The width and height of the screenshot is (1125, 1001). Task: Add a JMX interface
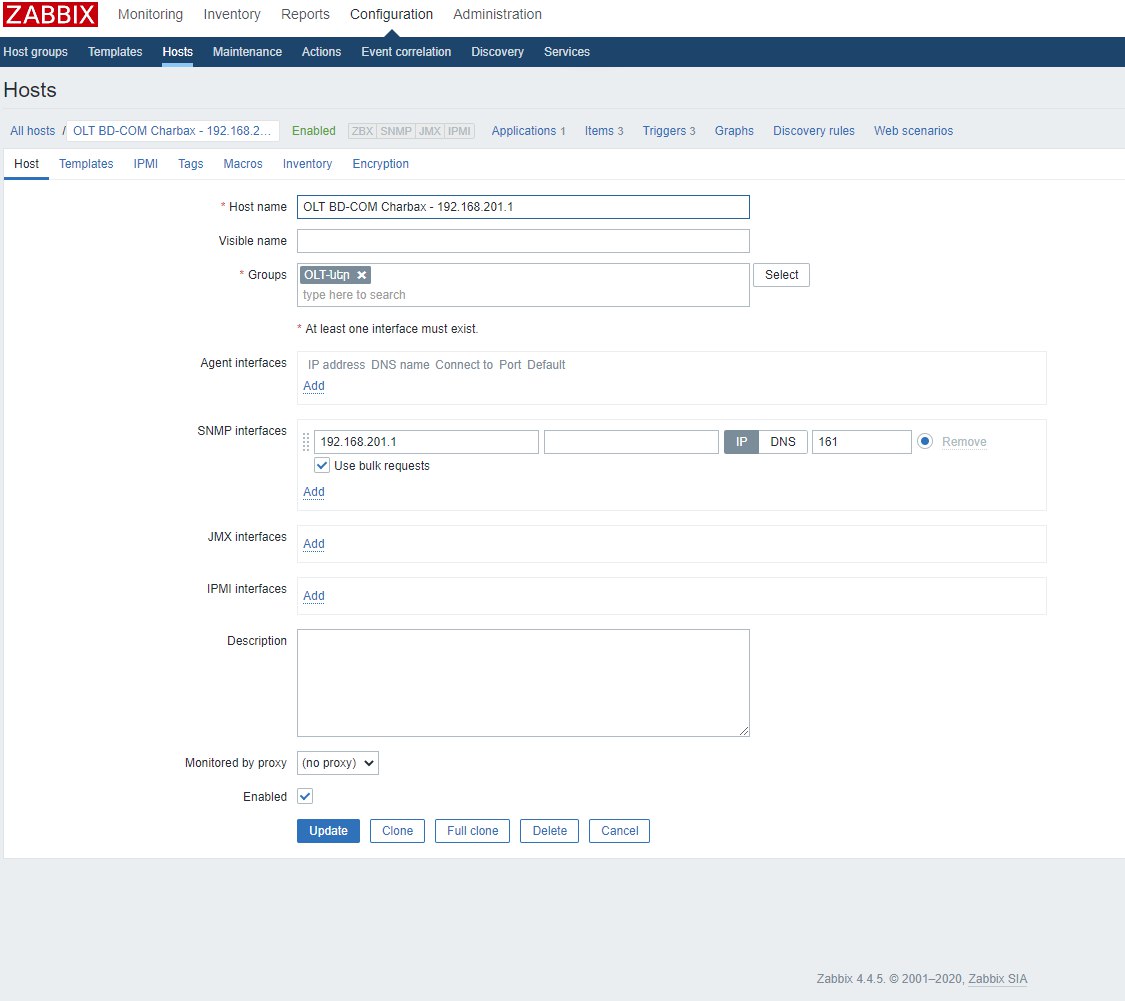click(314, 544)
